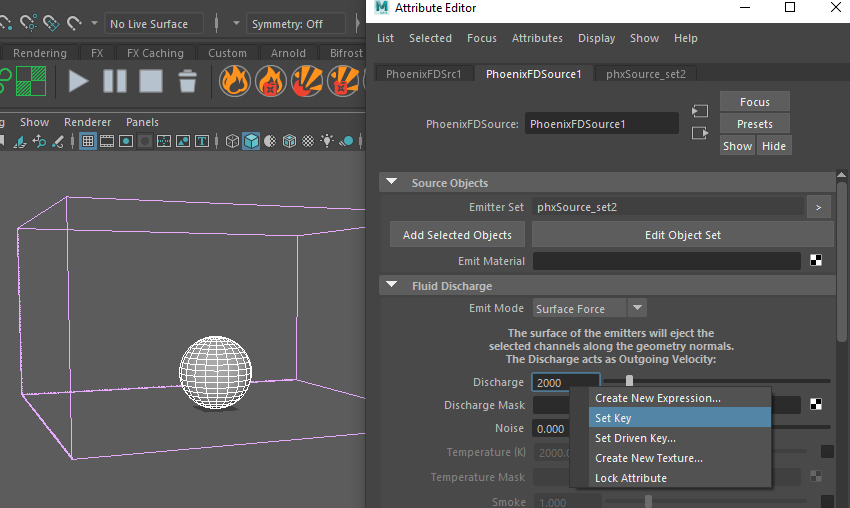Click the Discharge slider handle
The height and width of the screenshot is (508, 850).
tap(629, 381)
